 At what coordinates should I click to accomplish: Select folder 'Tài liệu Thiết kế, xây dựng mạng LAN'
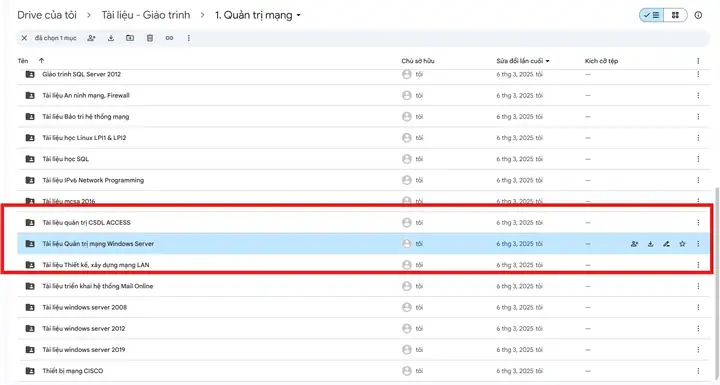tap(363, 265)
